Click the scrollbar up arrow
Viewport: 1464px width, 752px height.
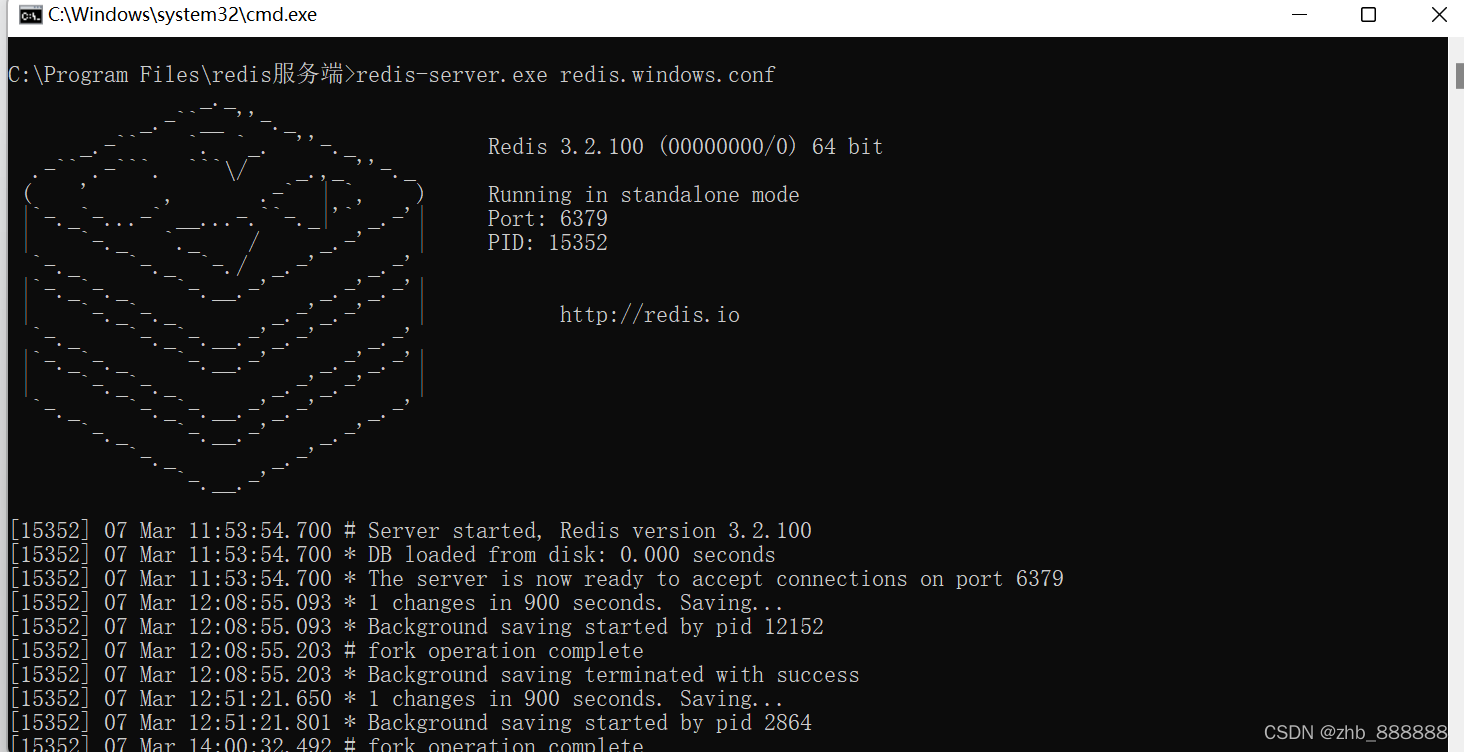point(1455,46)
